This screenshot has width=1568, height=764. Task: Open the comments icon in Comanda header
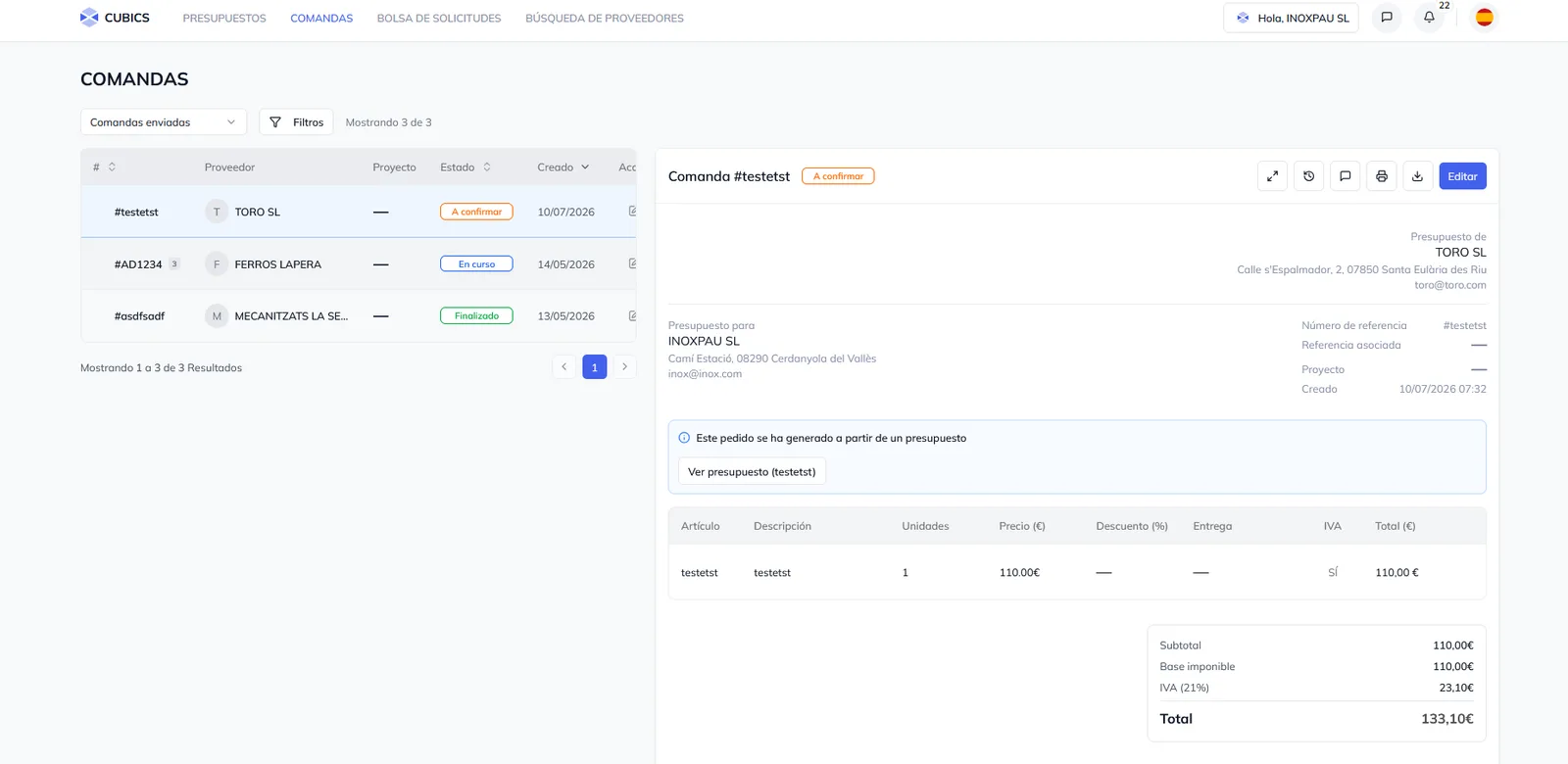[x=1345, y=176]
